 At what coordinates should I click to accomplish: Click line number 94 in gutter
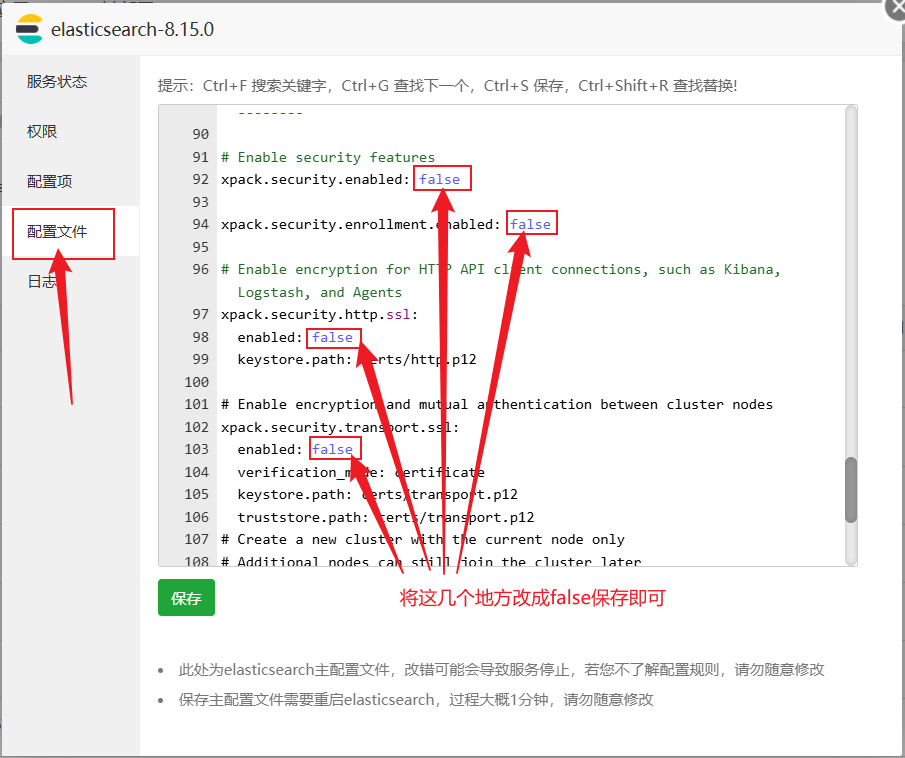[200, 225]
